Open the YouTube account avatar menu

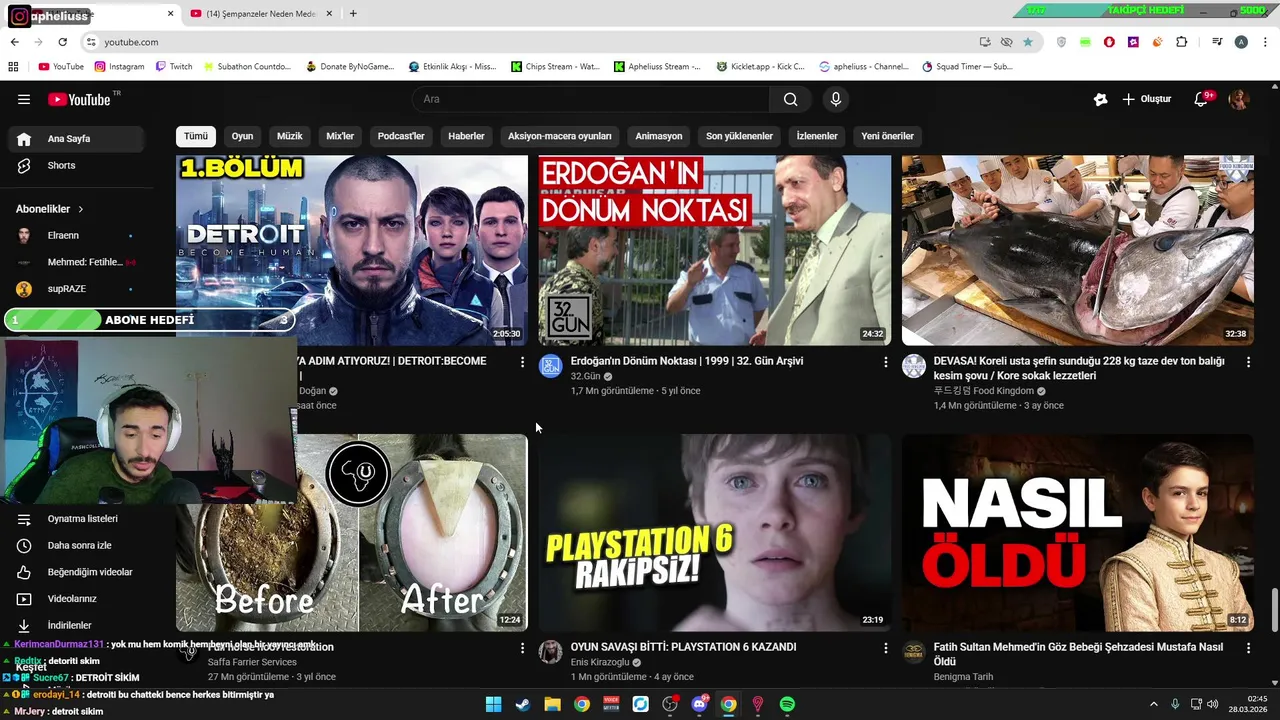tap(1239, 99)
